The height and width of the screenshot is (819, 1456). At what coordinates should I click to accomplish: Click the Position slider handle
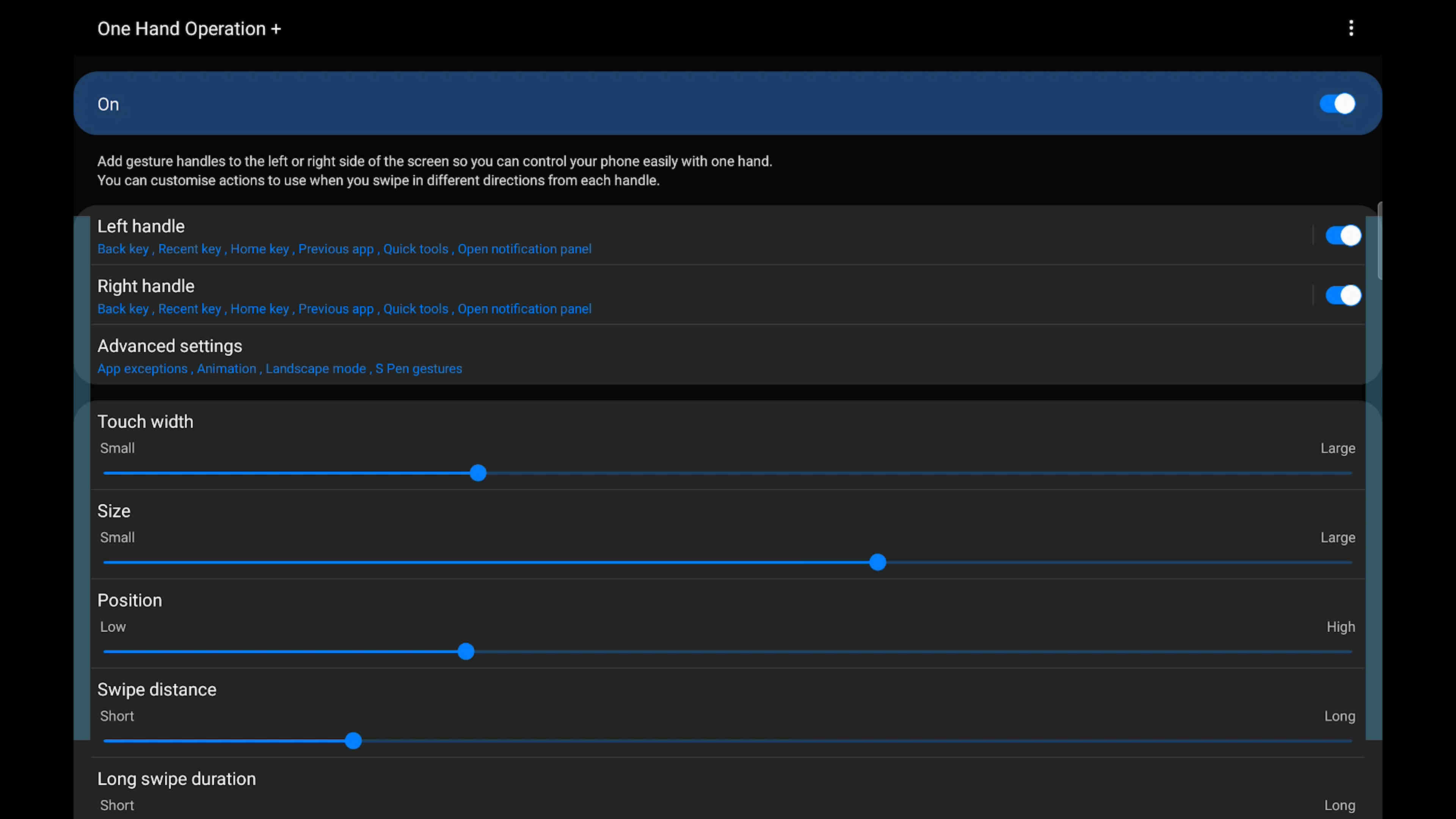point(466,652)
